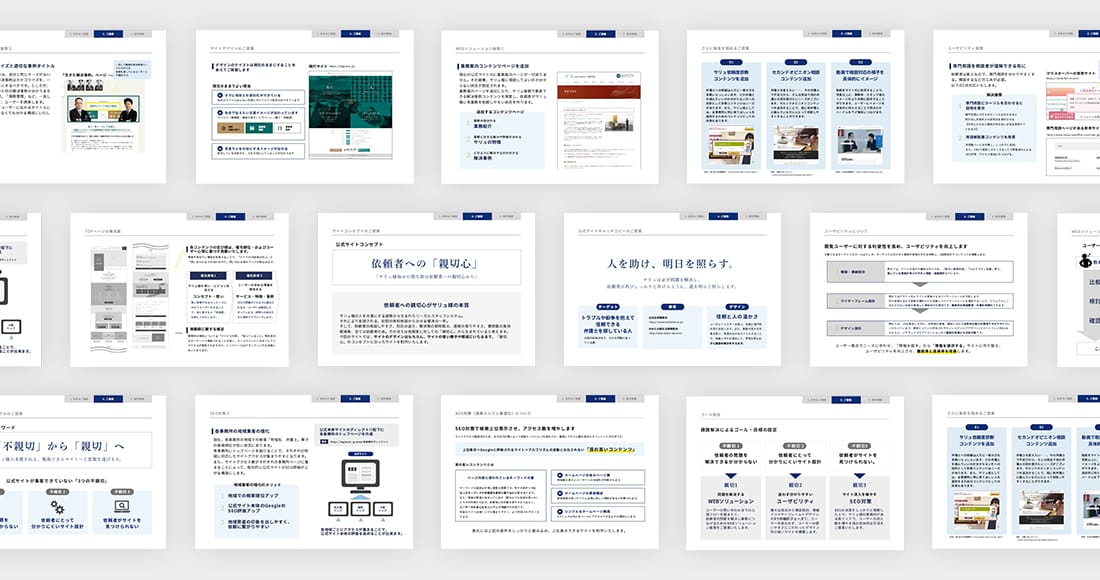Click the heading SEO対策で検索上位表示させ、アクセス数を増やします
The width and height of the screenshot is (1100, 580).
pos(515,428)
